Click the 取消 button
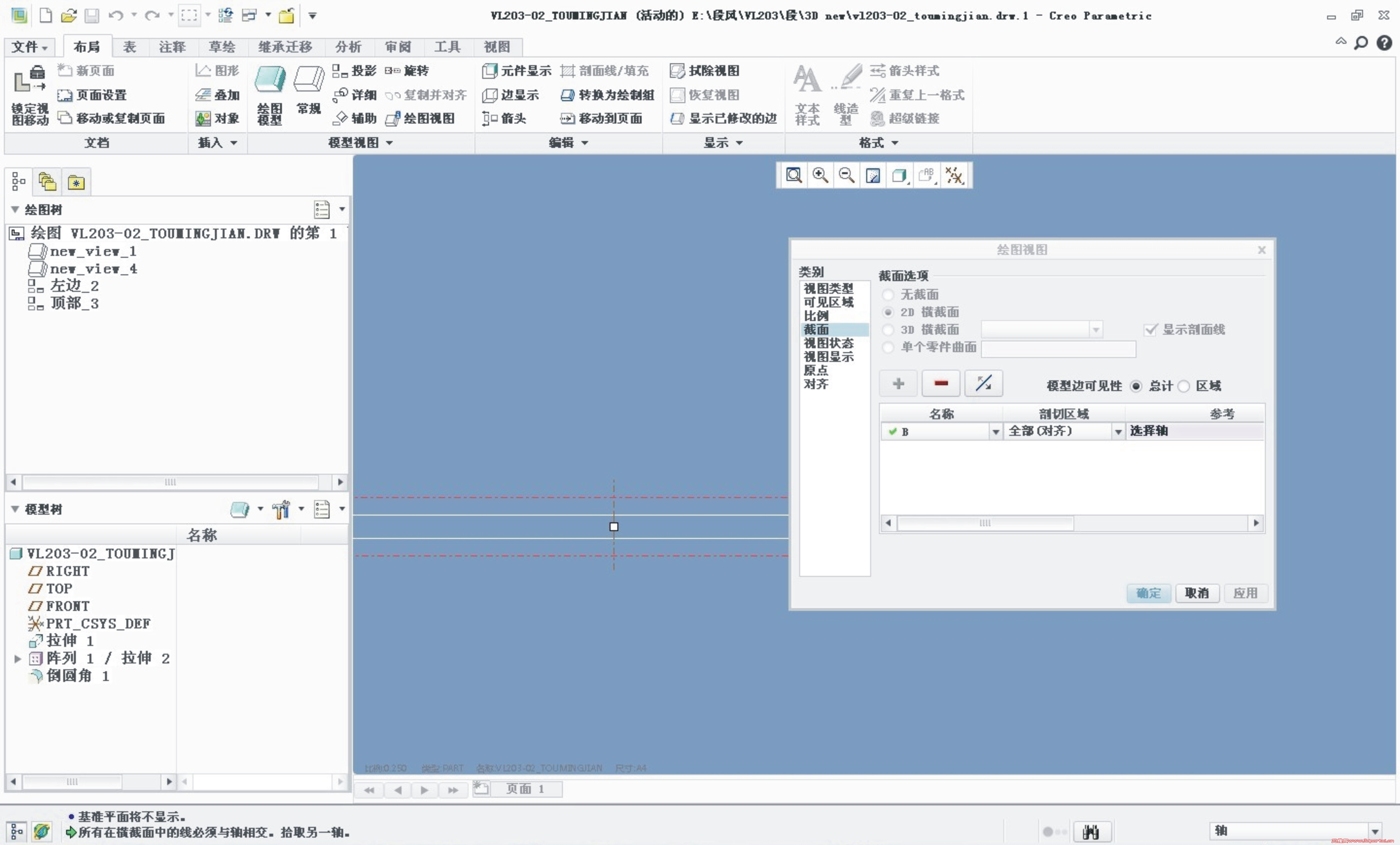This screenshot has height=845, width=1400. (x=1196, y=593)
